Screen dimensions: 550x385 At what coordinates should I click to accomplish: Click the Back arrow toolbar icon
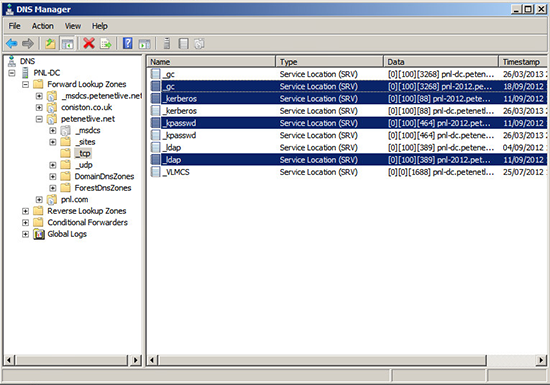[x=12, y=43]
